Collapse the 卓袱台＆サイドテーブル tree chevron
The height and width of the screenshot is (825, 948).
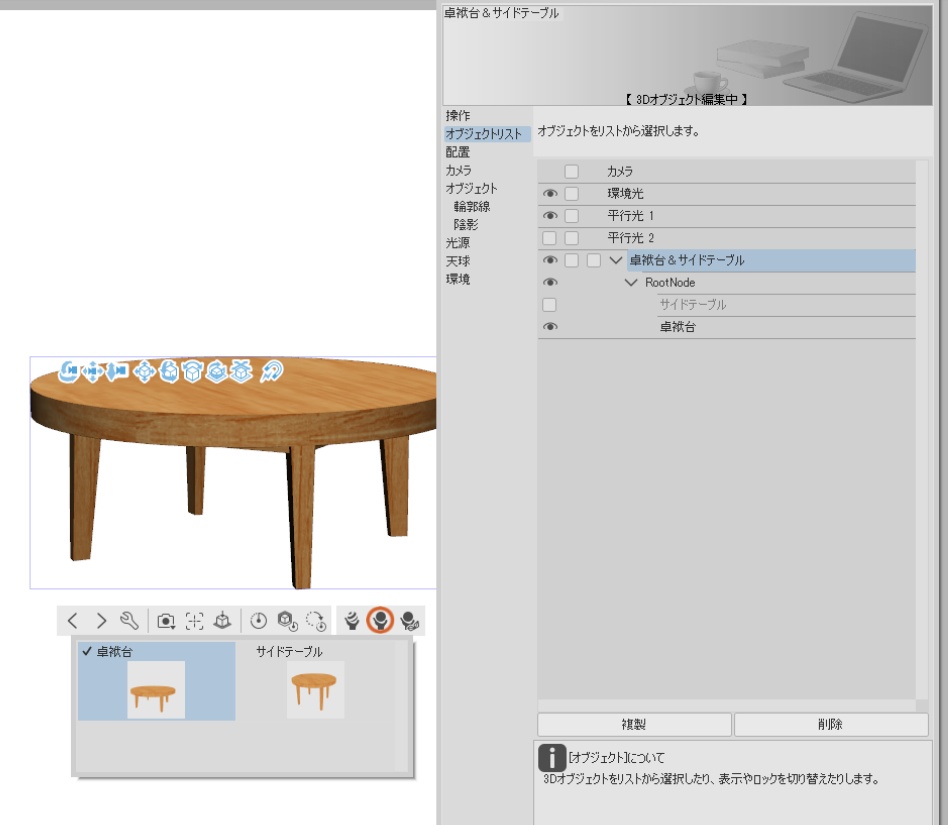point(615,260)
